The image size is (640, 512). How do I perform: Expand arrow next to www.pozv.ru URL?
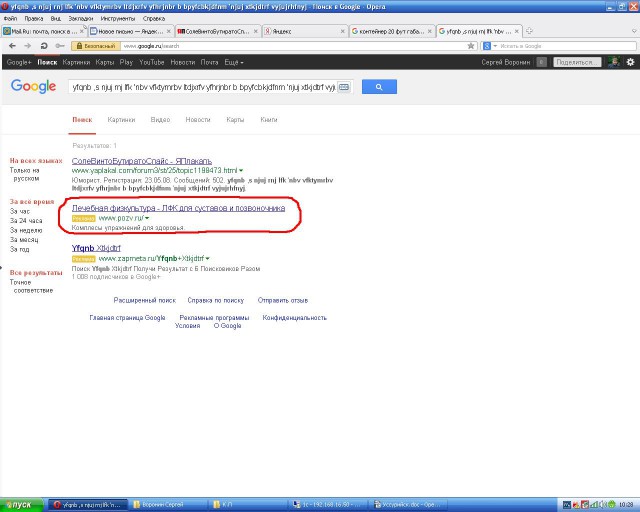pyautogui.click(x=147, y=218)
